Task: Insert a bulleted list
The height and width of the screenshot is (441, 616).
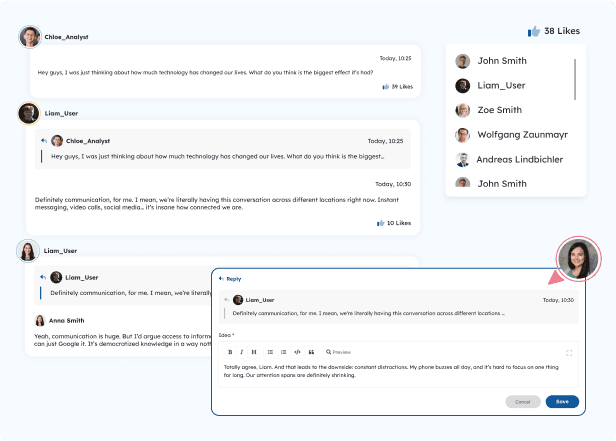Action: (x=271, y=352)
